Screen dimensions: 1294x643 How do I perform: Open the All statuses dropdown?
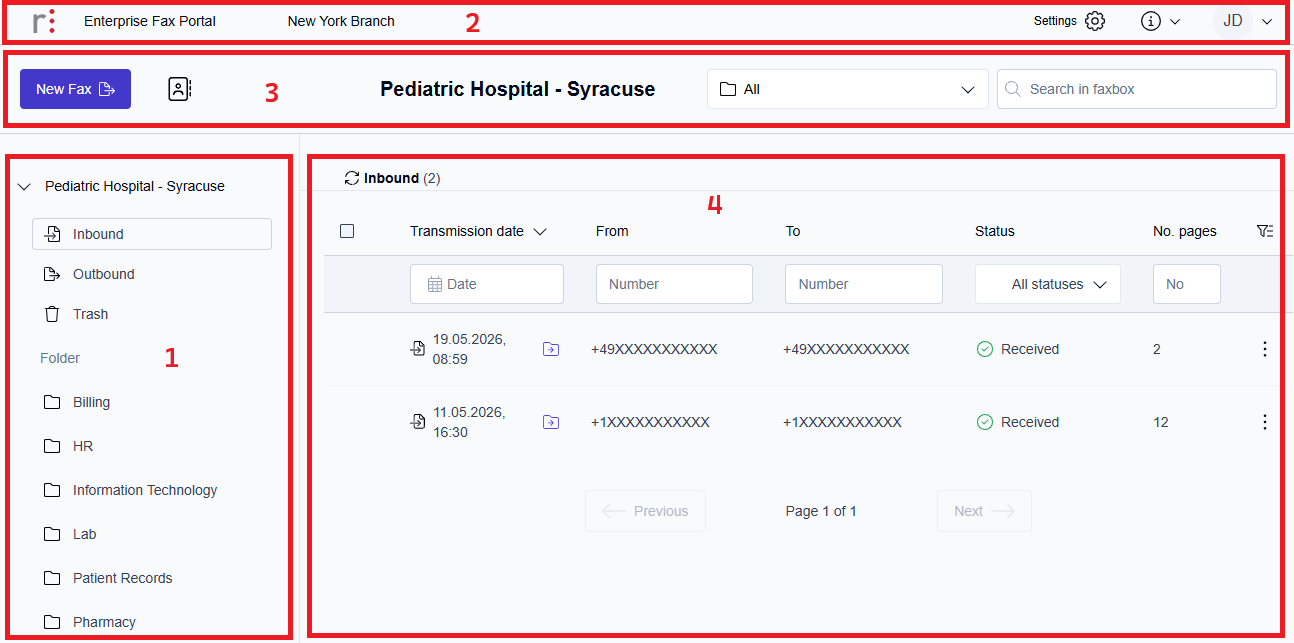1048,284
